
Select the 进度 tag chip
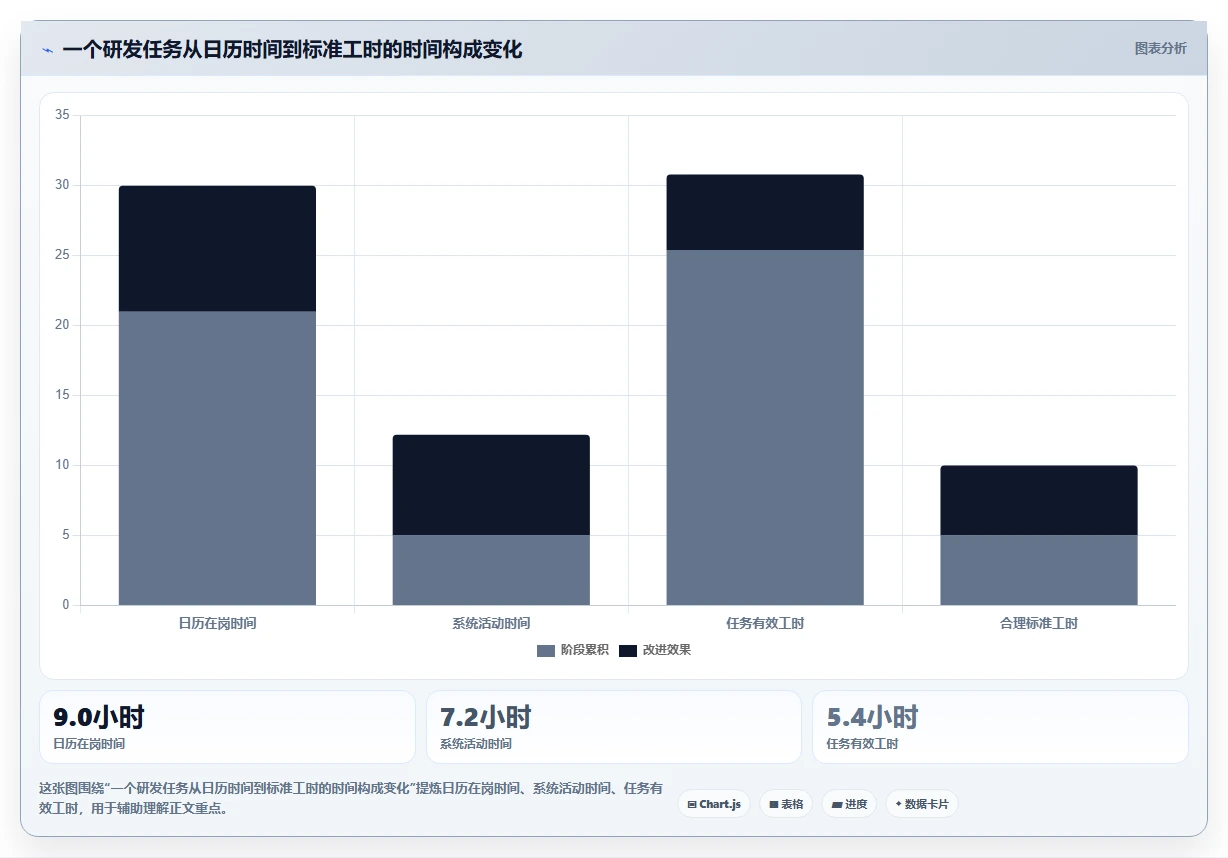click(849, 804)
